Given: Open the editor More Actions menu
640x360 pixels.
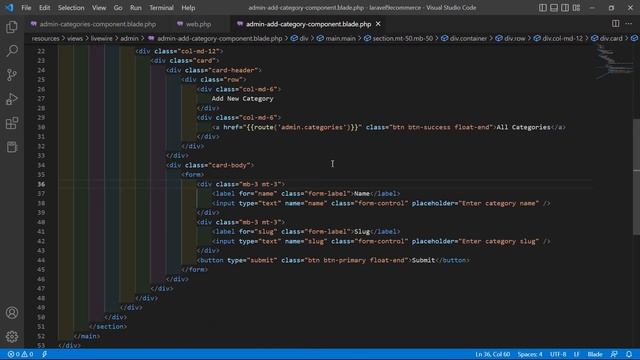Looking at the screenshot, I should click(x=629, y=24).
